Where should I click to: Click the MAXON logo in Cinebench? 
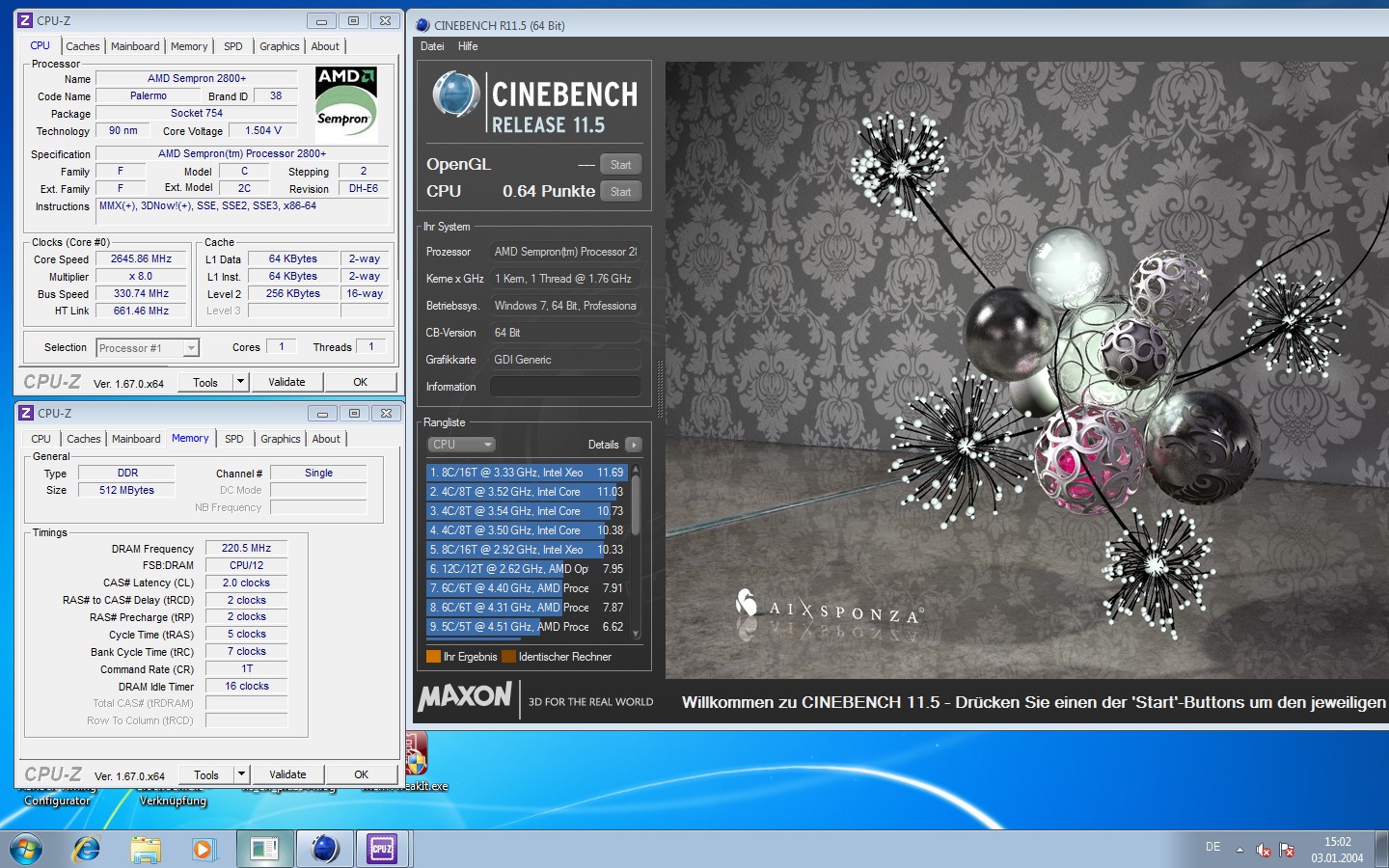tap(465, 696)
